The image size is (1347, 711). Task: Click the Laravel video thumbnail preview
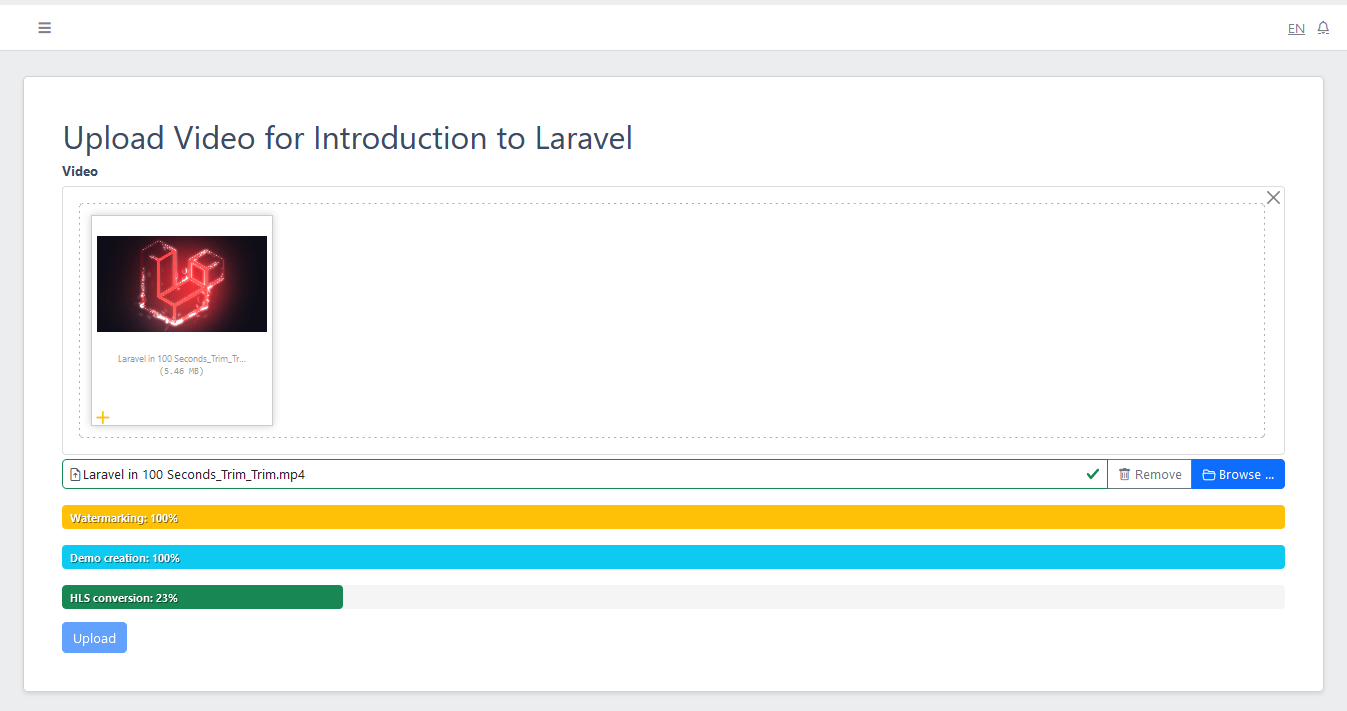182,283
